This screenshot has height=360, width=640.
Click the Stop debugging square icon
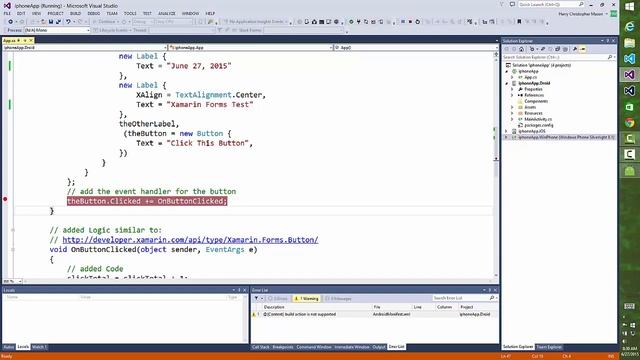(x=410, y=22)
